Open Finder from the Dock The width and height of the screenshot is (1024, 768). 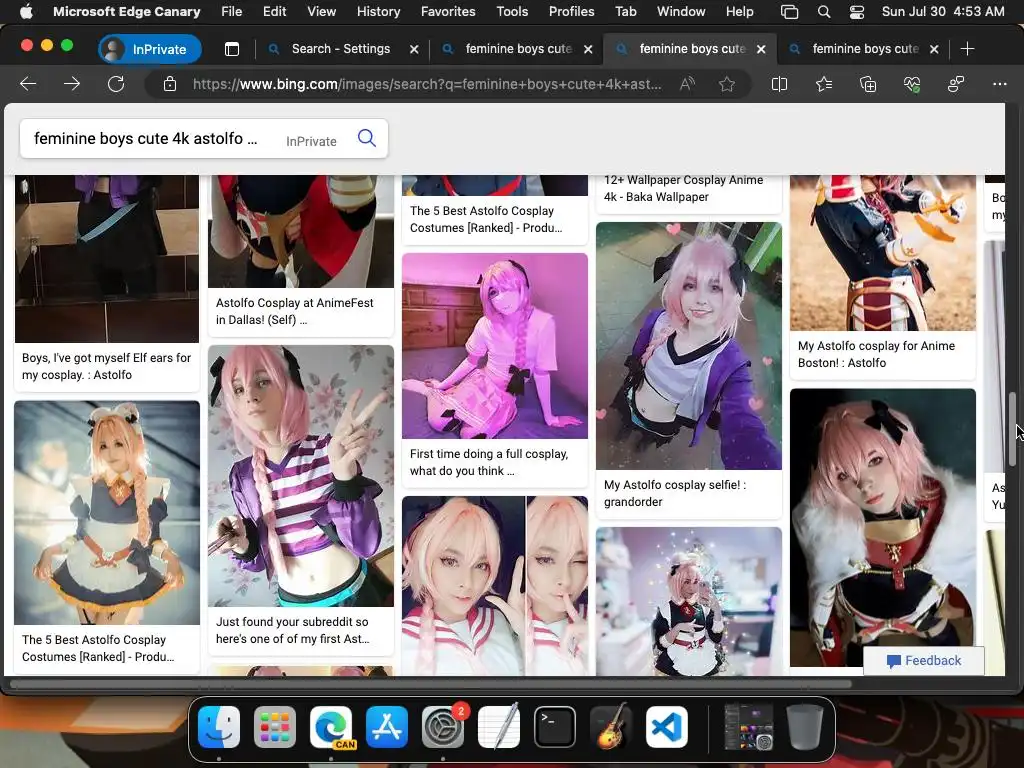click(x=219, y=726)
